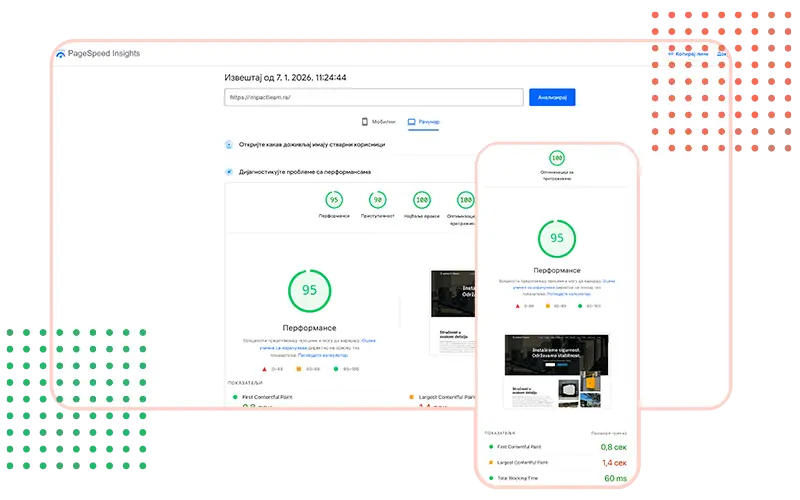Click icon beside 'Дијагностикујте проблеме' heading
This screenshot has width=800, height=500.
click(x=229, y=172)
